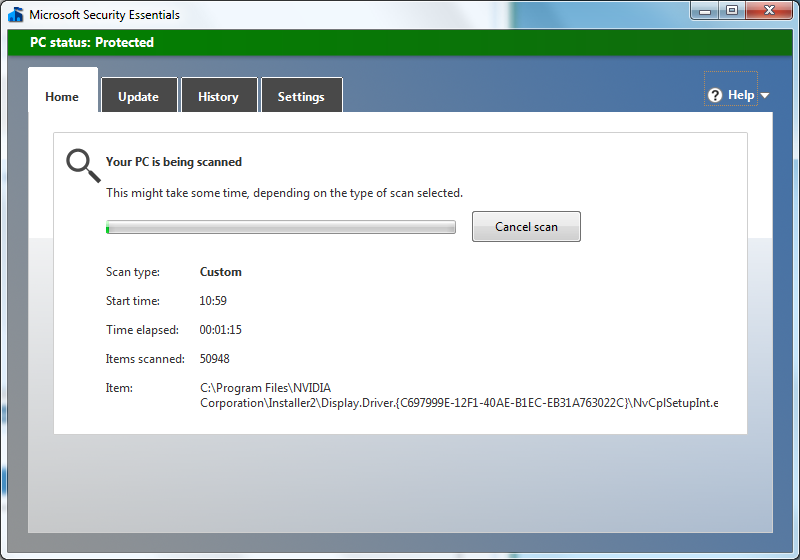Click the scan progress bar
The height and width of the screenshot is (560, 800).
pyautogui.click(x=281, y=227)
